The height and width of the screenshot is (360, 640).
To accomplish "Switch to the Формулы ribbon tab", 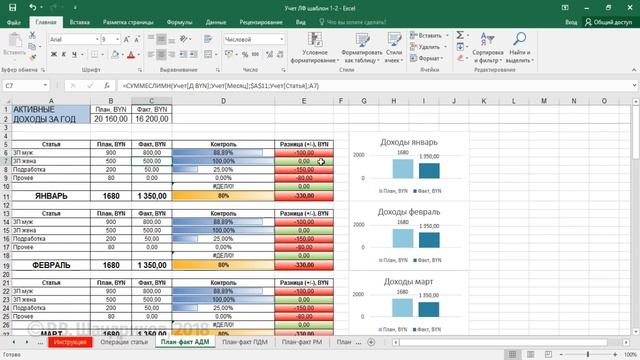I will click(179, 22).
